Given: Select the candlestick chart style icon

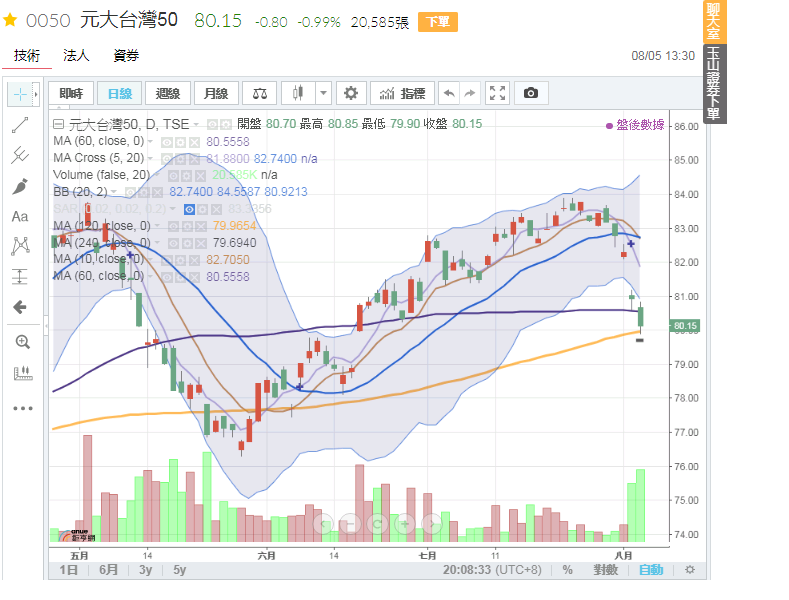Looking at the screenshot, I should point(298,93).
